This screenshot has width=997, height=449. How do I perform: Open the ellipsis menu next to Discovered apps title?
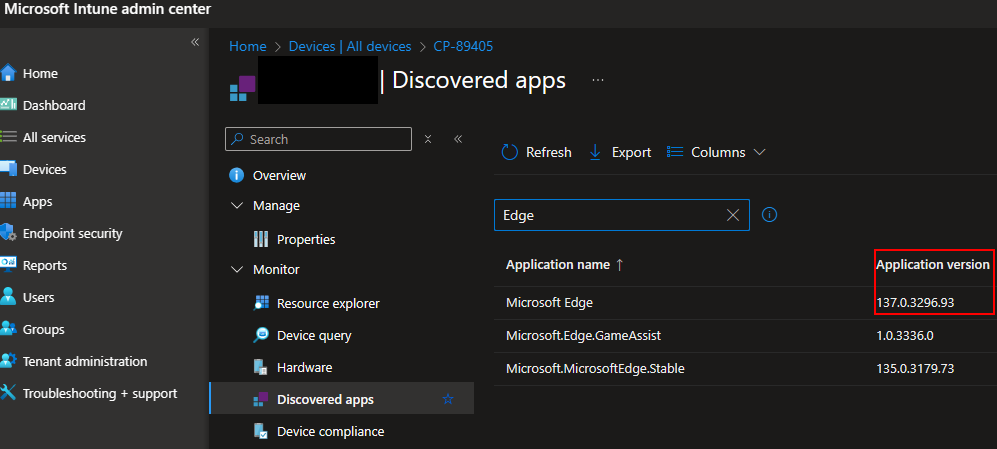598,80
